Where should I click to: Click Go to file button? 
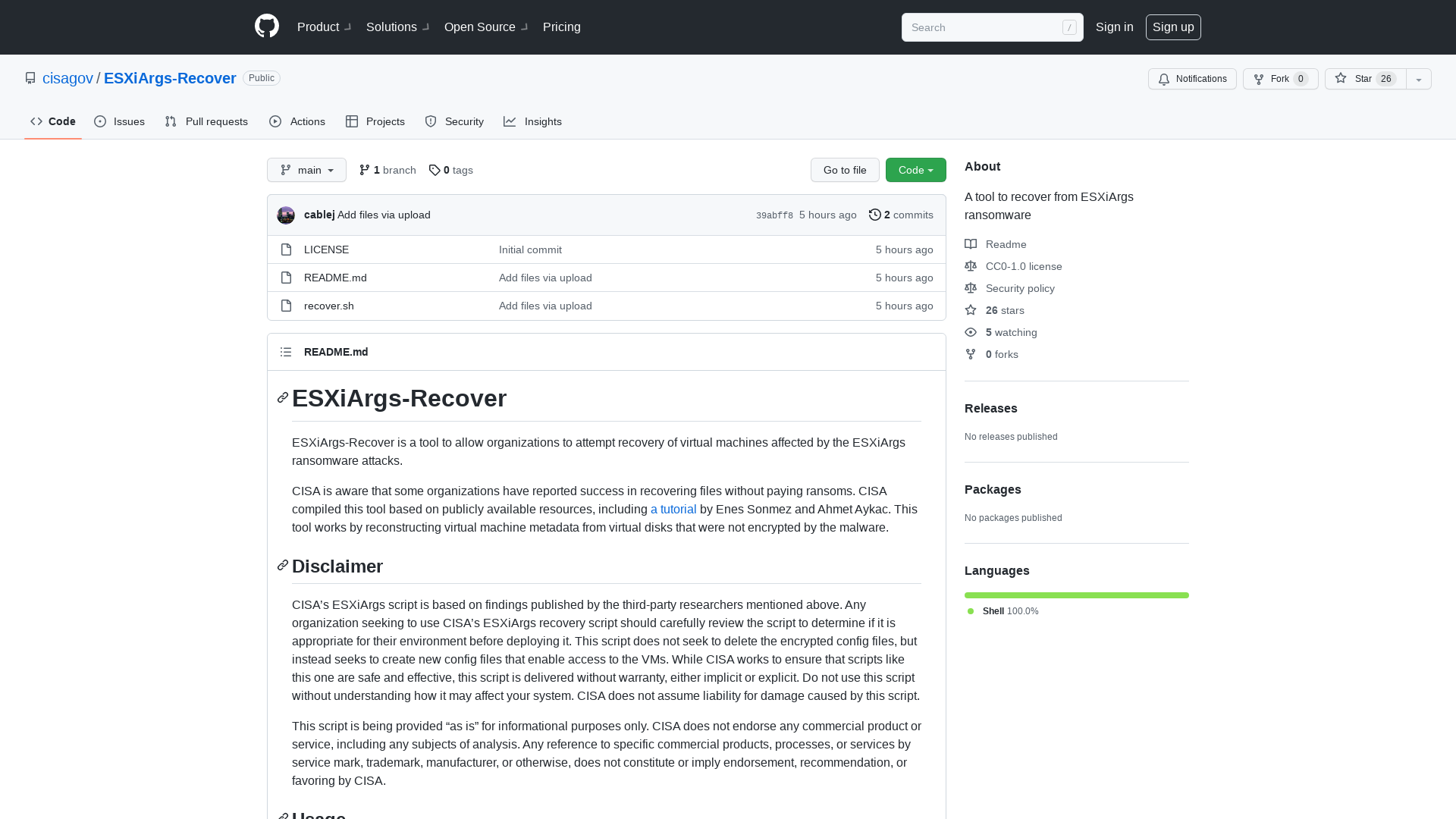(845, 170)
